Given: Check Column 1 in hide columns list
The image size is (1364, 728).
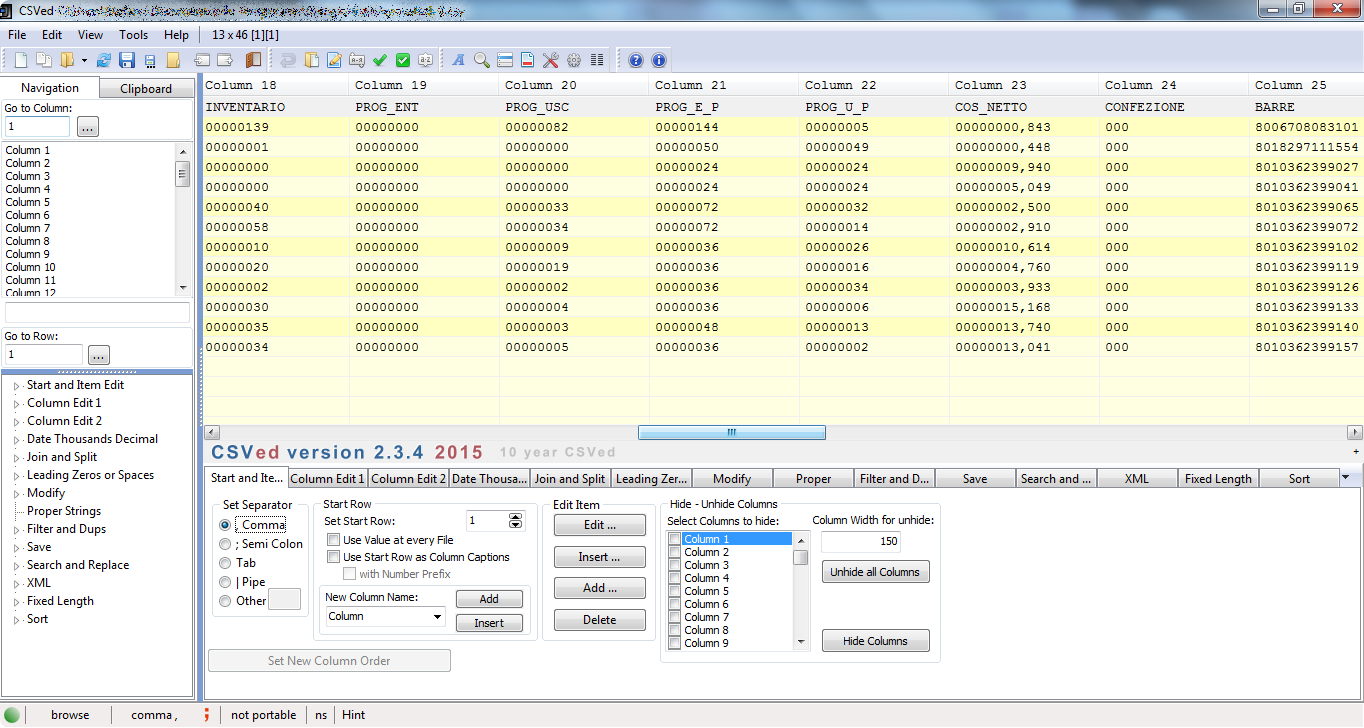Looking at the screenshot, I should 675,539.
